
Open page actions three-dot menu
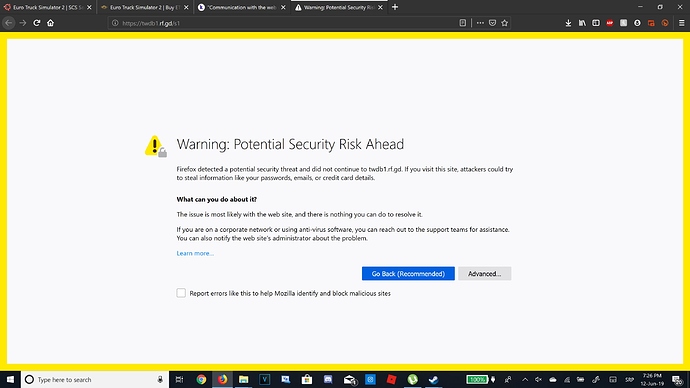480,23
